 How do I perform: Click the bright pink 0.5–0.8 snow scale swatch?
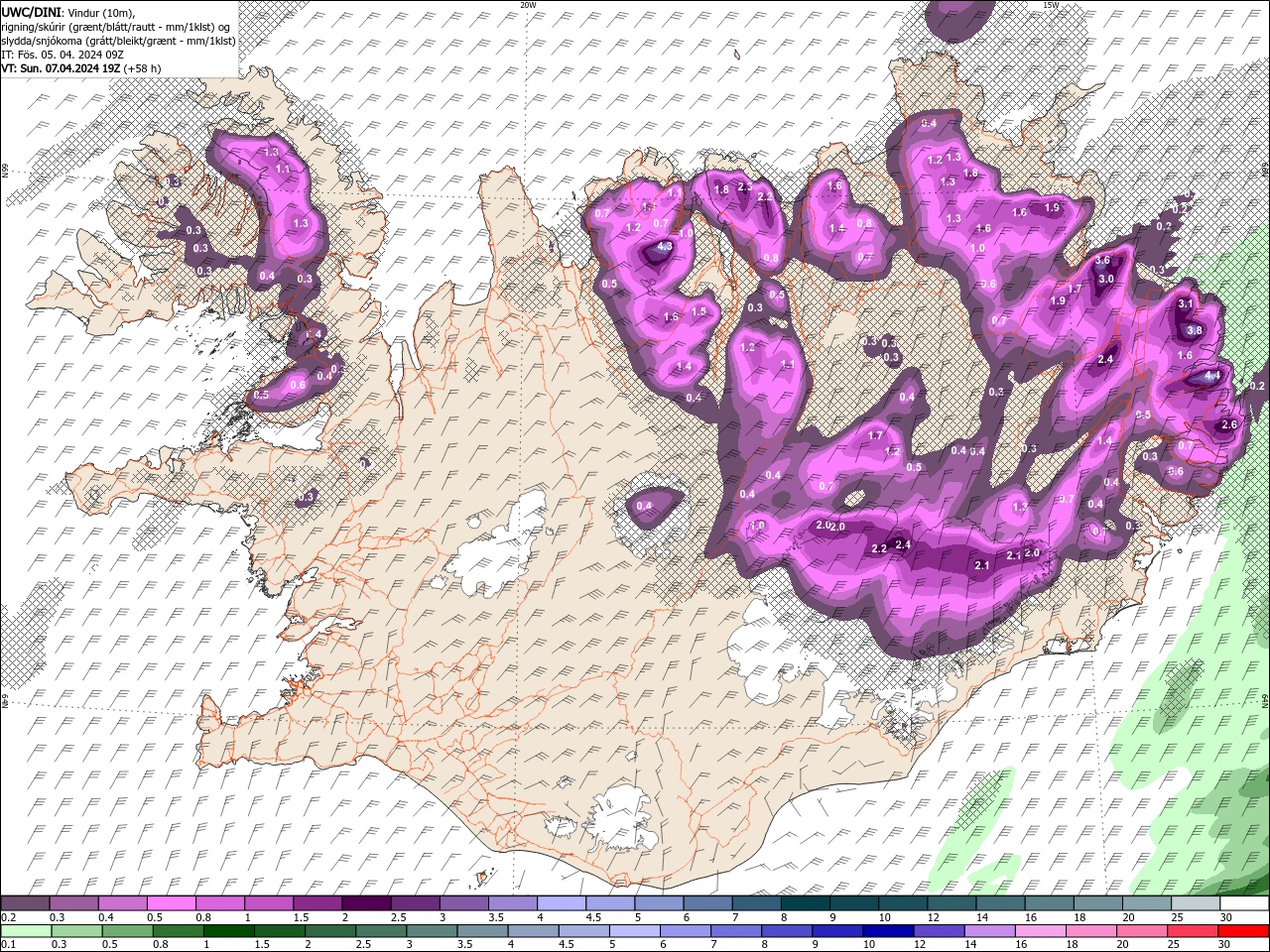171,903
